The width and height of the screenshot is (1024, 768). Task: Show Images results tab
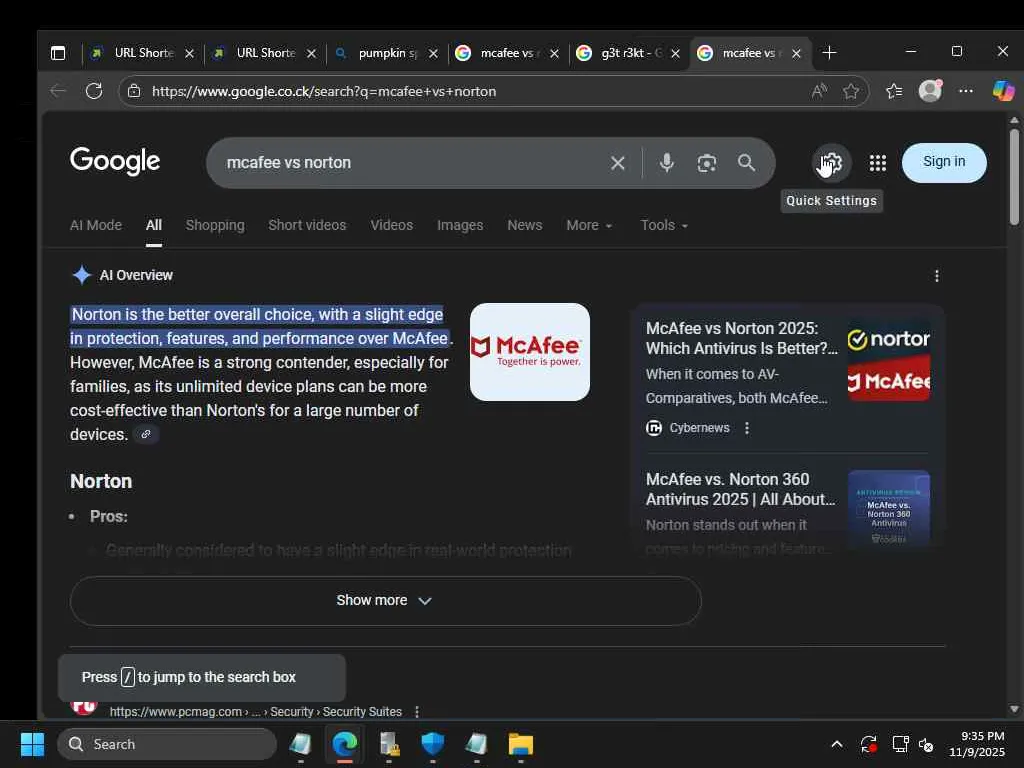click(x=460, y=225)
